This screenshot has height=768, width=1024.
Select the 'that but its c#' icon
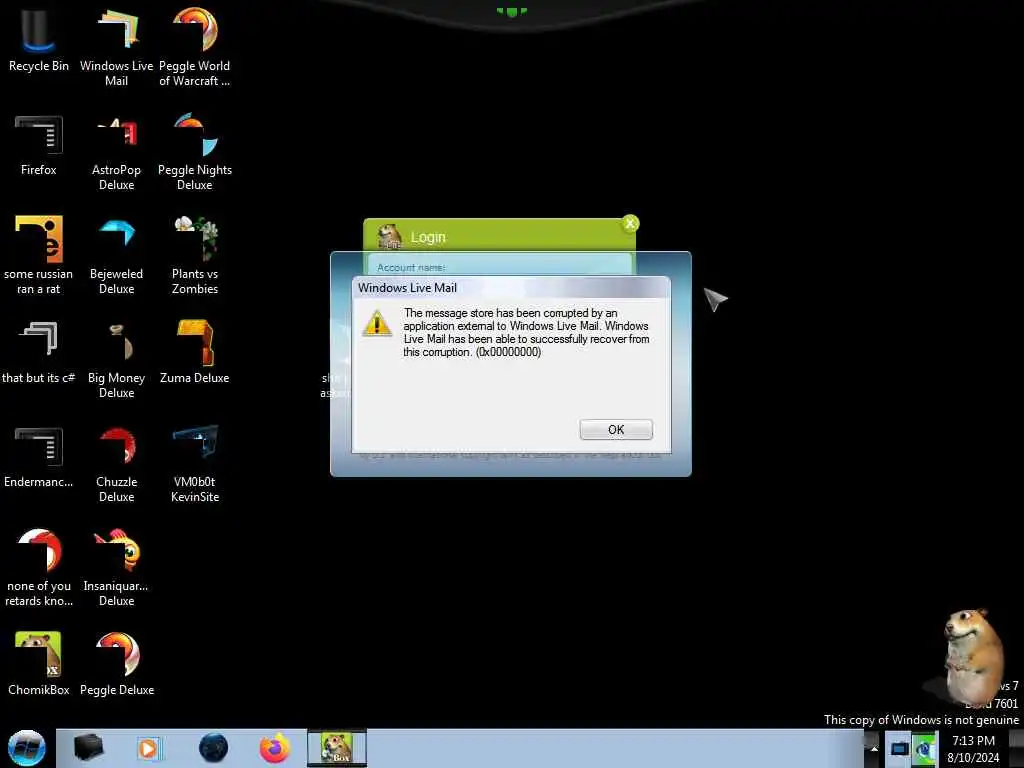coord(39,352)
